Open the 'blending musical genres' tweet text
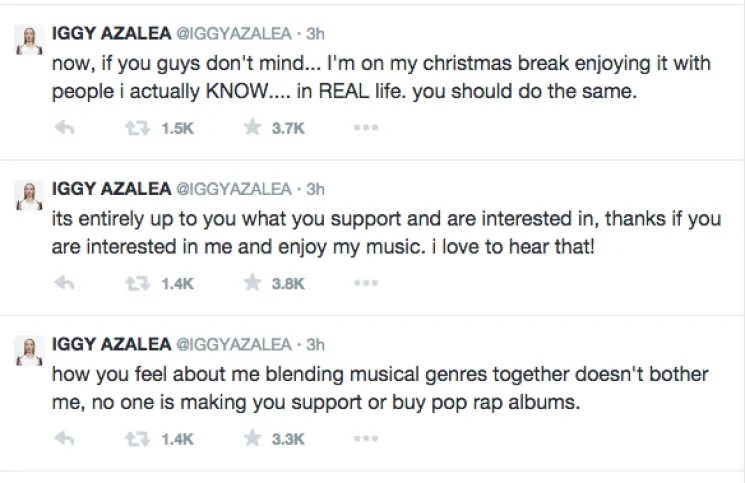 click(380, 385)
